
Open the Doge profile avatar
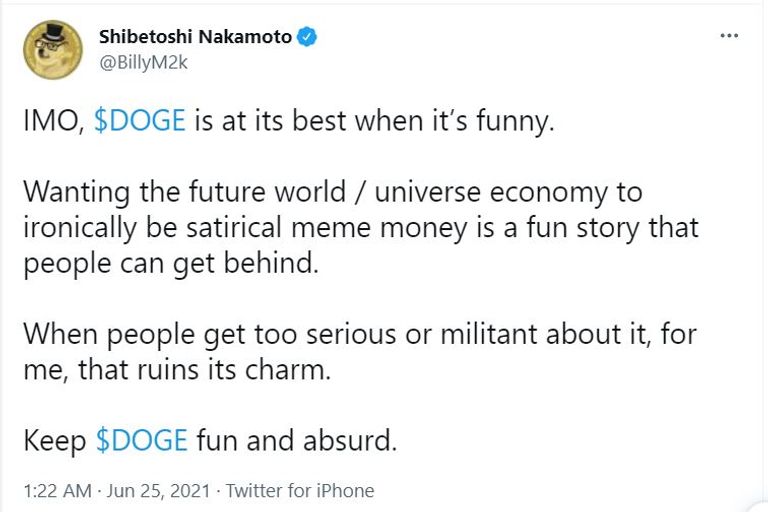50,47
